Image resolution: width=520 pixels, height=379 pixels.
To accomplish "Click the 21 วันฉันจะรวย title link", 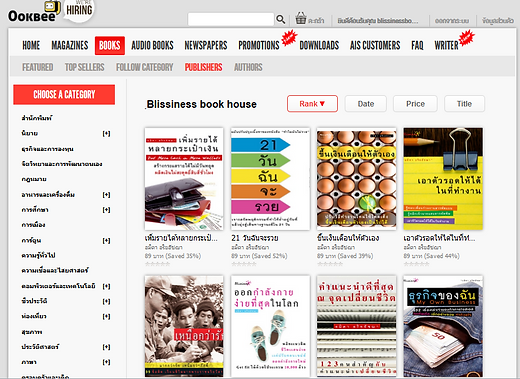I will click(x=255, y=238).
